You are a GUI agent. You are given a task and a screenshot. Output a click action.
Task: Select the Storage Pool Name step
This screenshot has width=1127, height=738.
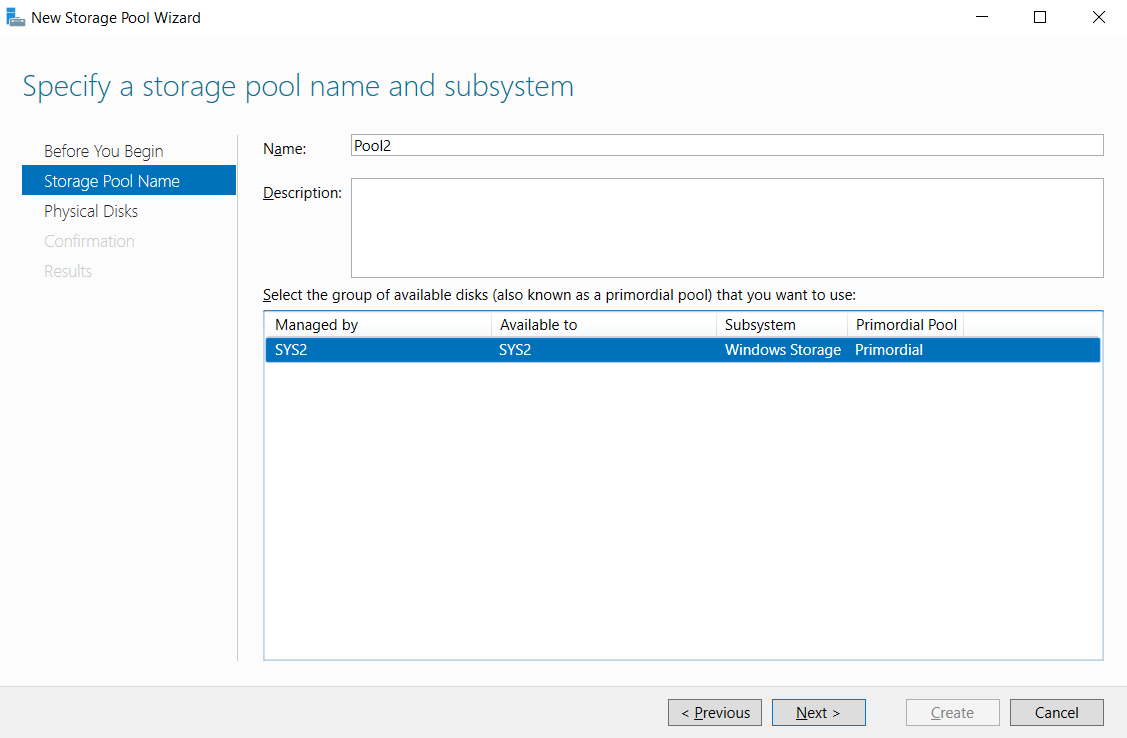(129, 180)
